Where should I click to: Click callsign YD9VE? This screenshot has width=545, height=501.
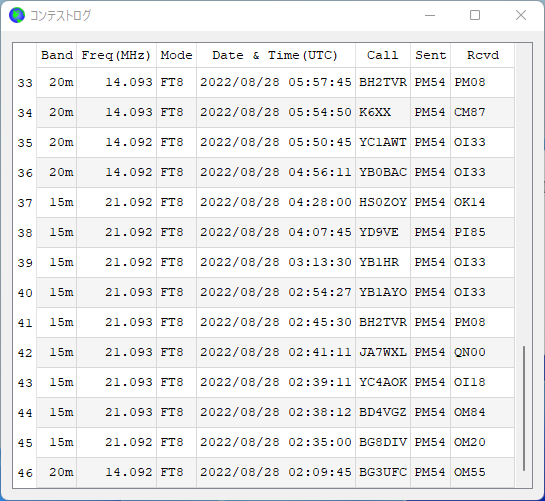[379, 232]
